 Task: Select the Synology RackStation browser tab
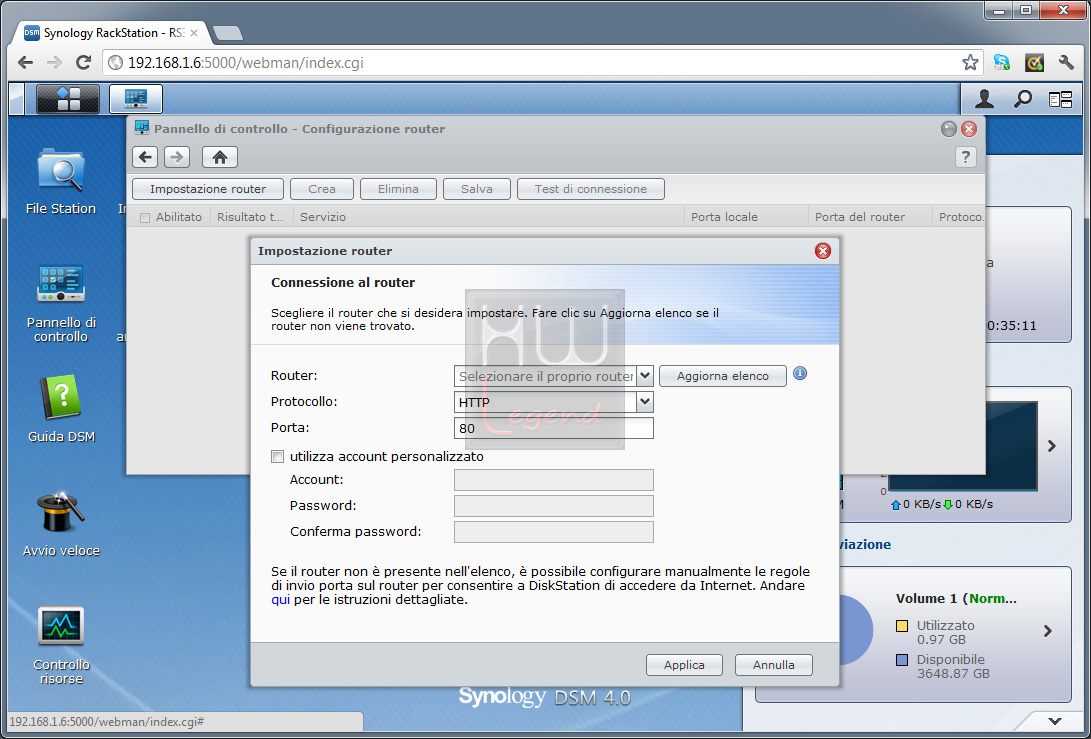113,33
